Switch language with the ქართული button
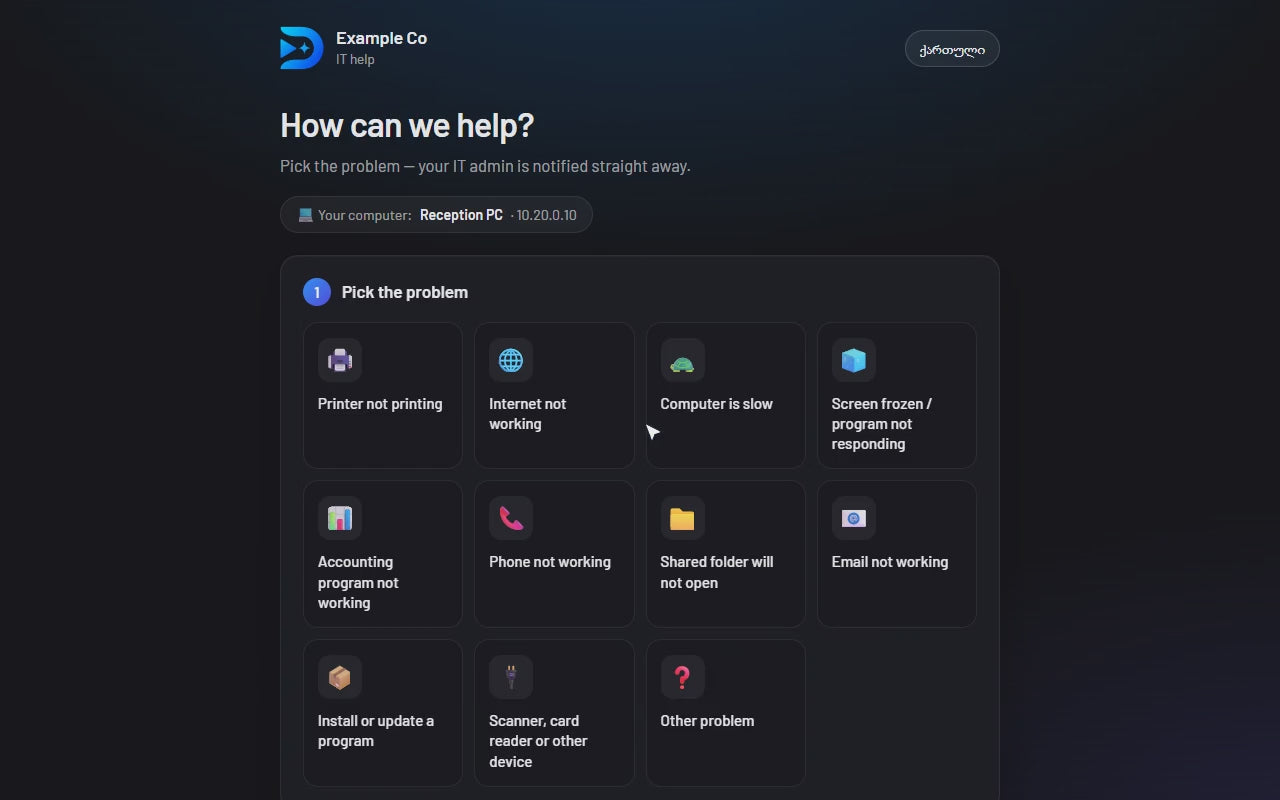This screenshot has width=1280, height=800. coord(952,49)
